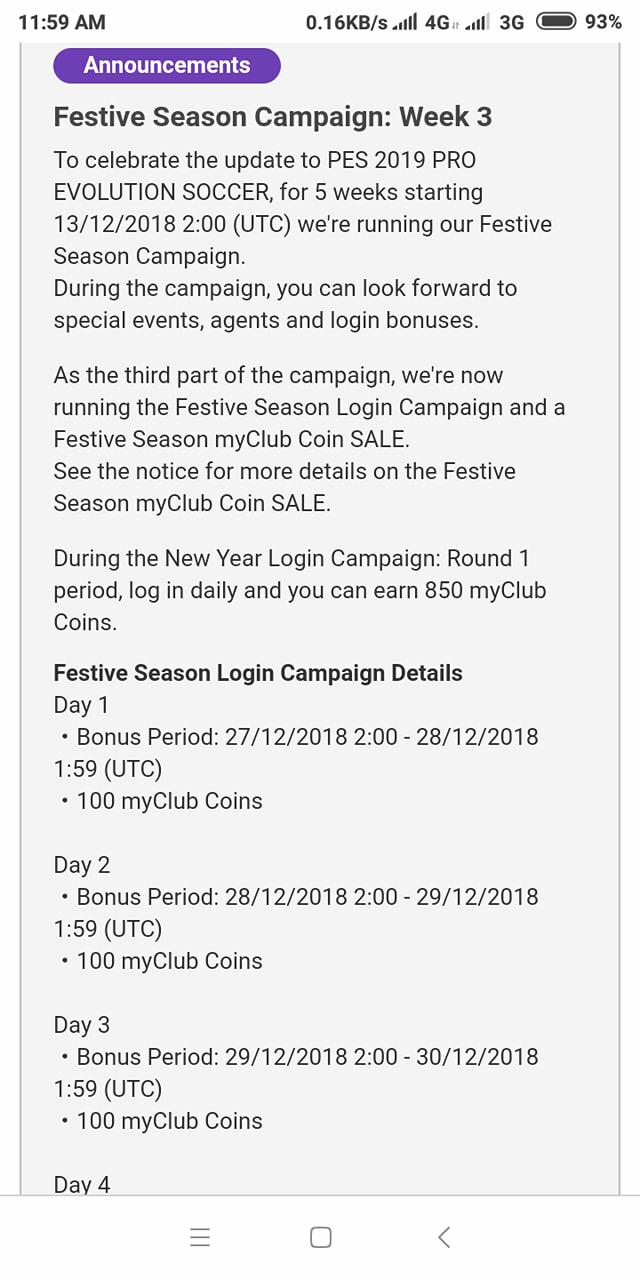The image size is (640, 1280).
Task: Tap the Festive Season Login Campaign Details heading
Action: tap(258, 673)
